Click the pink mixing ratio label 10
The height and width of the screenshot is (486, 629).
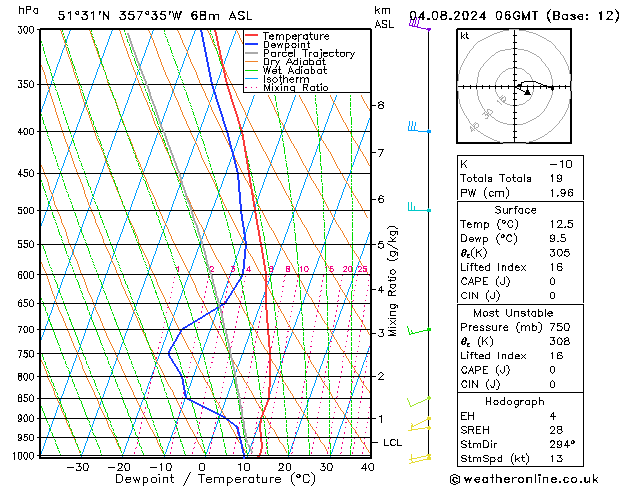click(x=304, y=269)
